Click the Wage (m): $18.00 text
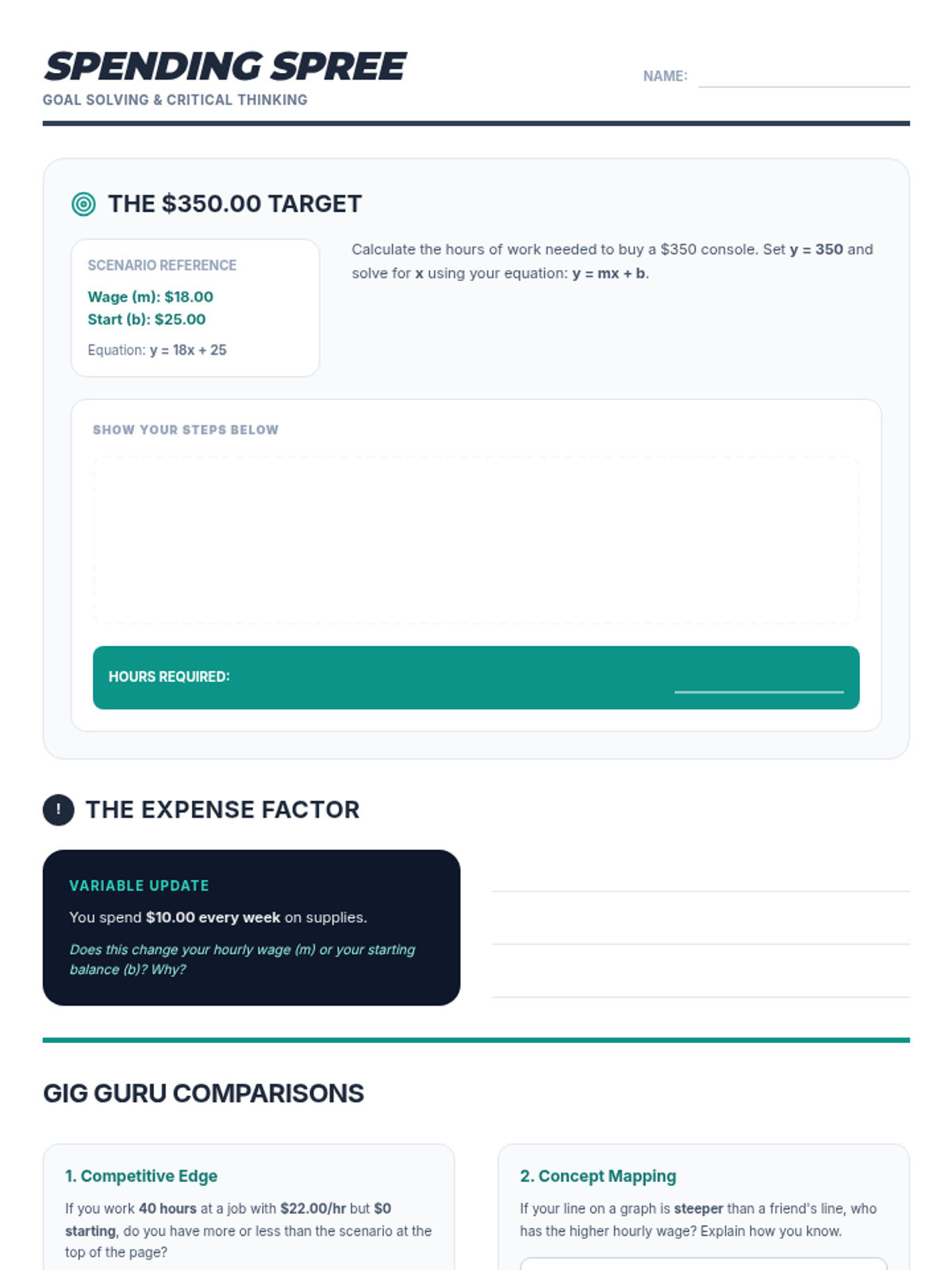Image resolution: width=952 pixels, height=1270 pixels. [150, 297]
